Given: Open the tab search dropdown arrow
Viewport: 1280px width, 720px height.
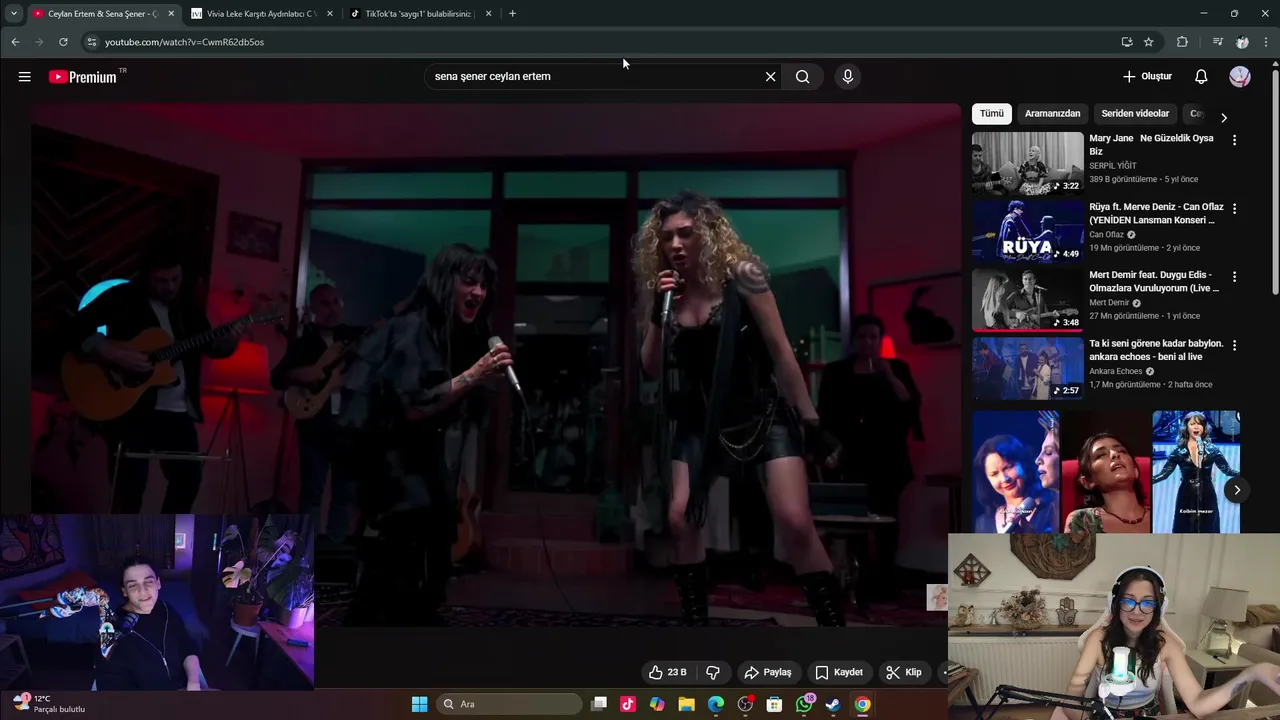Looking at the screenshot, I should coord(14,14).
